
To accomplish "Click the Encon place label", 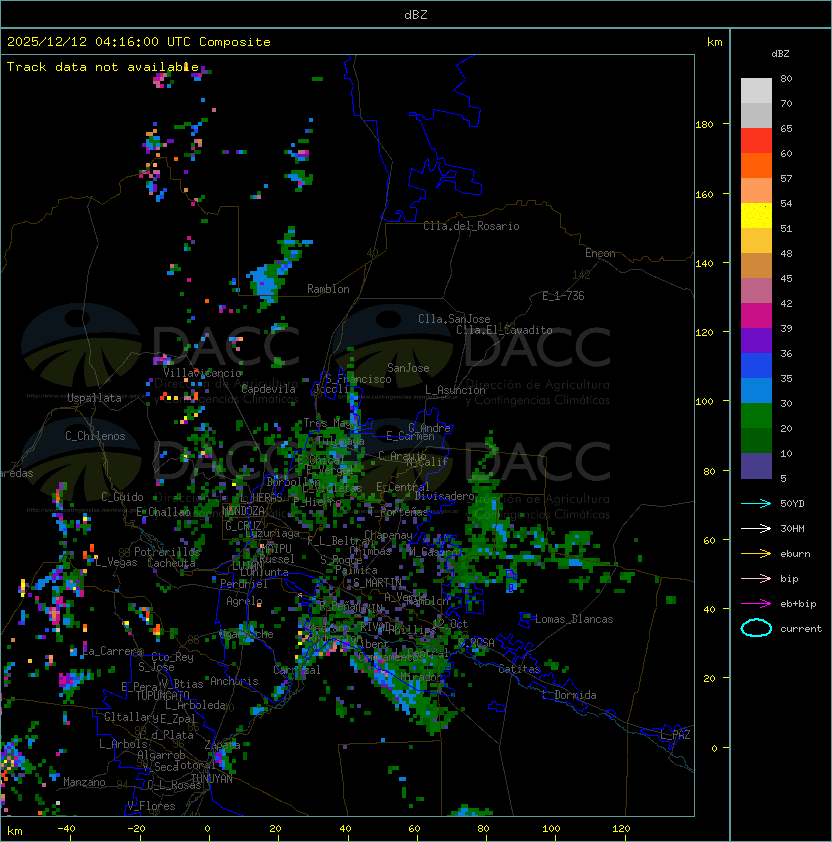I will point(600,253).
